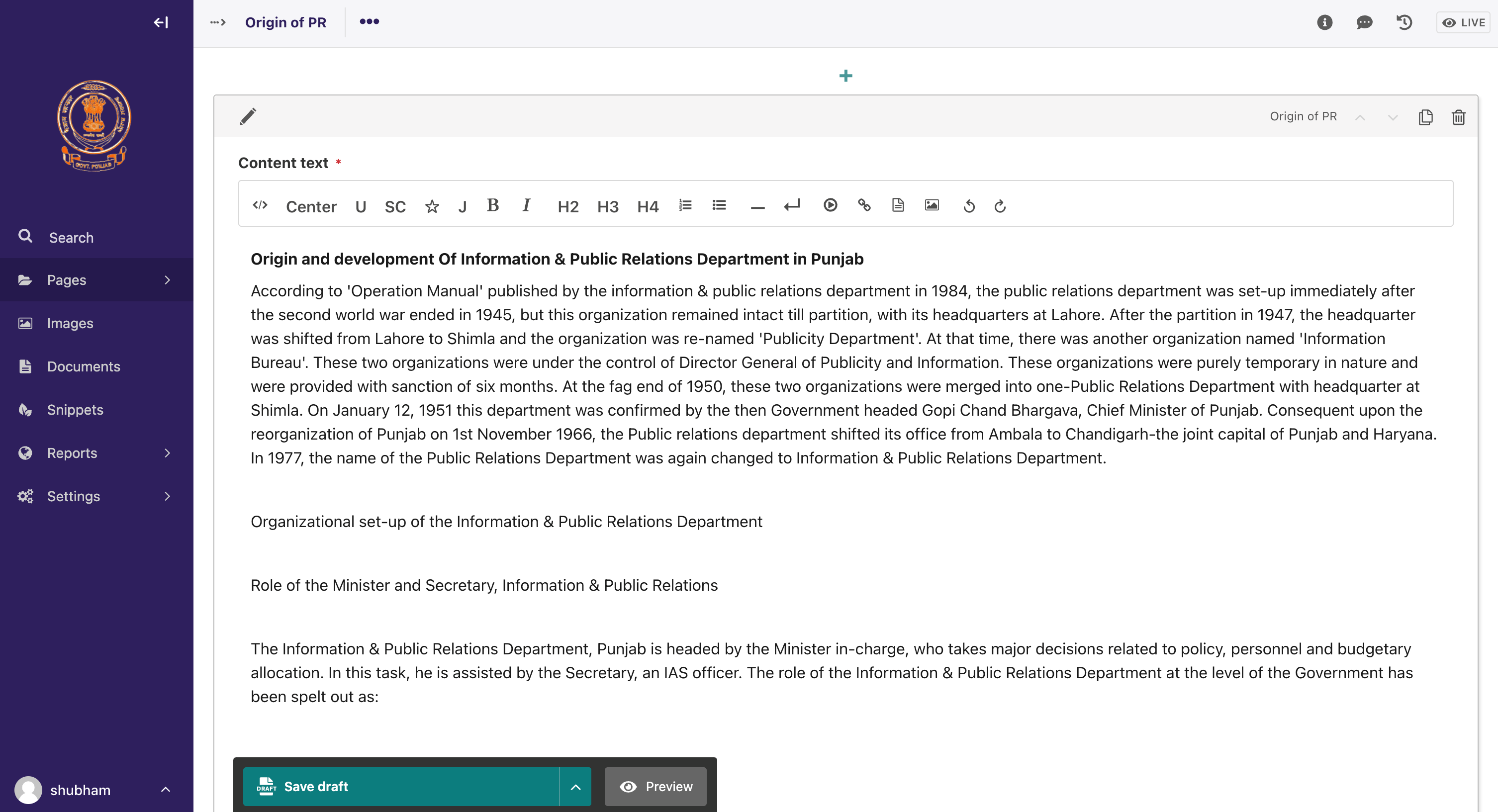Duplicate the Origin of PR block
1498x812 pixels.
[1425, 117]
